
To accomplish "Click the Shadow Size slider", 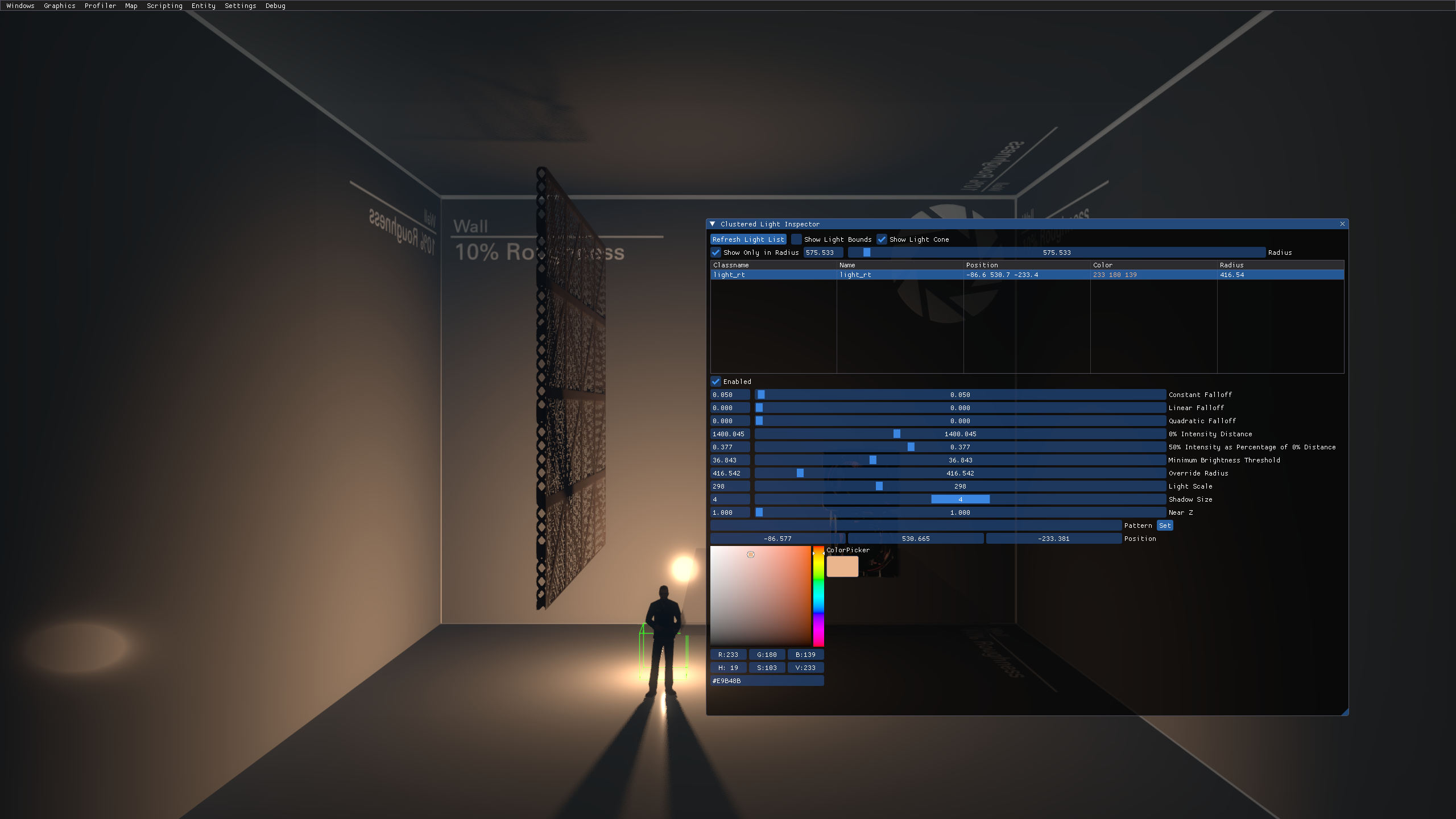I will [x=960, y=499].
